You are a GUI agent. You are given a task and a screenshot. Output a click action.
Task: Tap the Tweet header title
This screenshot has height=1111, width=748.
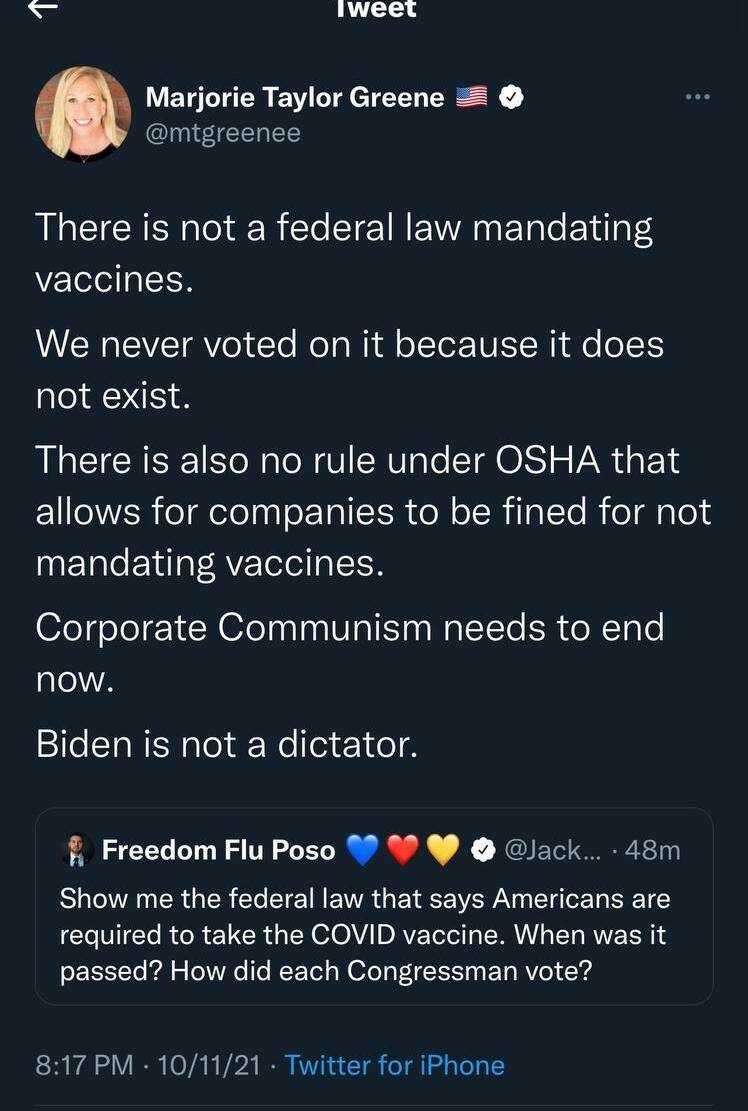(x=373, y=9)
